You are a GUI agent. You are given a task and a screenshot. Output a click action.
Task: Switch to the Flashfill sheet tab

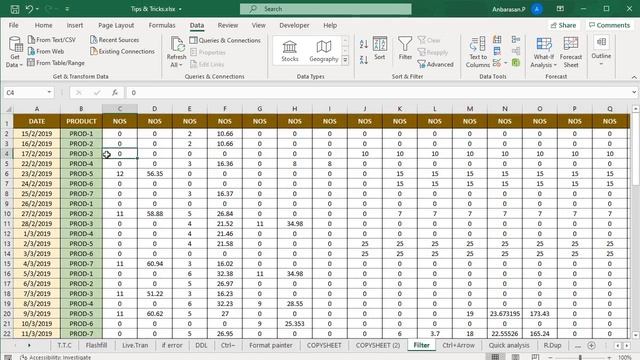click(96, 345)
